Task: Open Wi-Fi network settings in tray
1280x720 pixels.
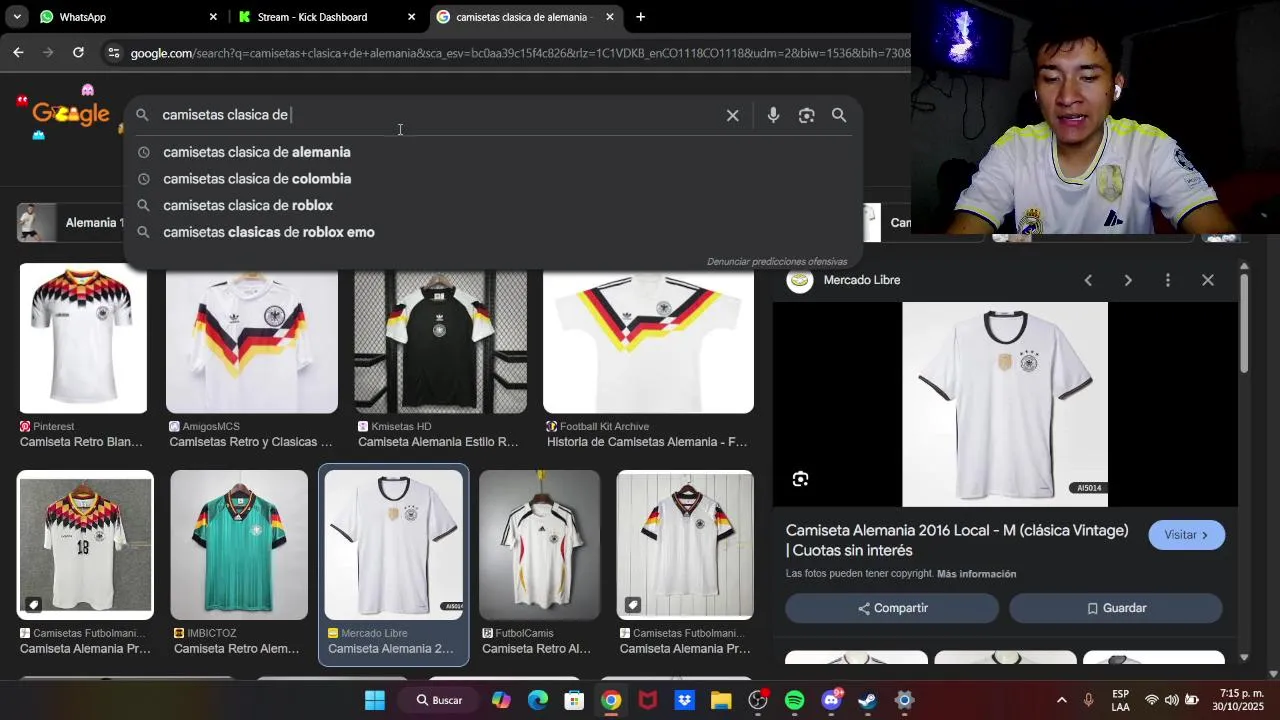Action: click(1152, 700)
